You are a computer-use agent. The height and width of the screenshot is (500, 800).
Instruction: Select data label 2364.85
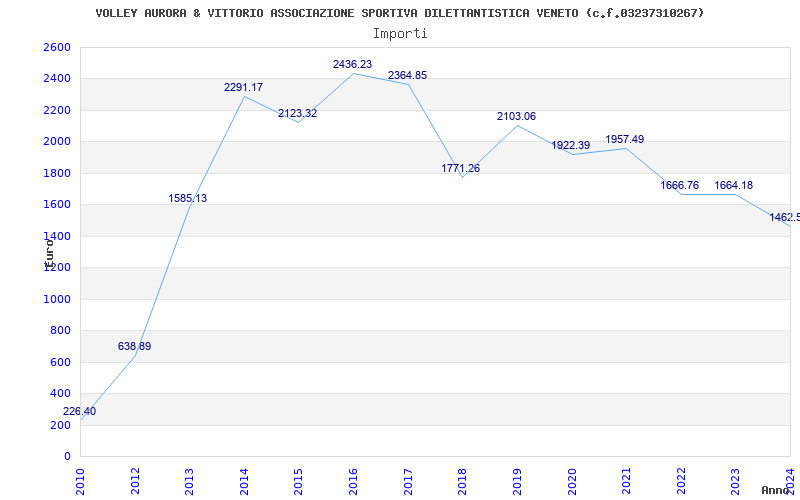pyautogui.click(x=408, y=76)
